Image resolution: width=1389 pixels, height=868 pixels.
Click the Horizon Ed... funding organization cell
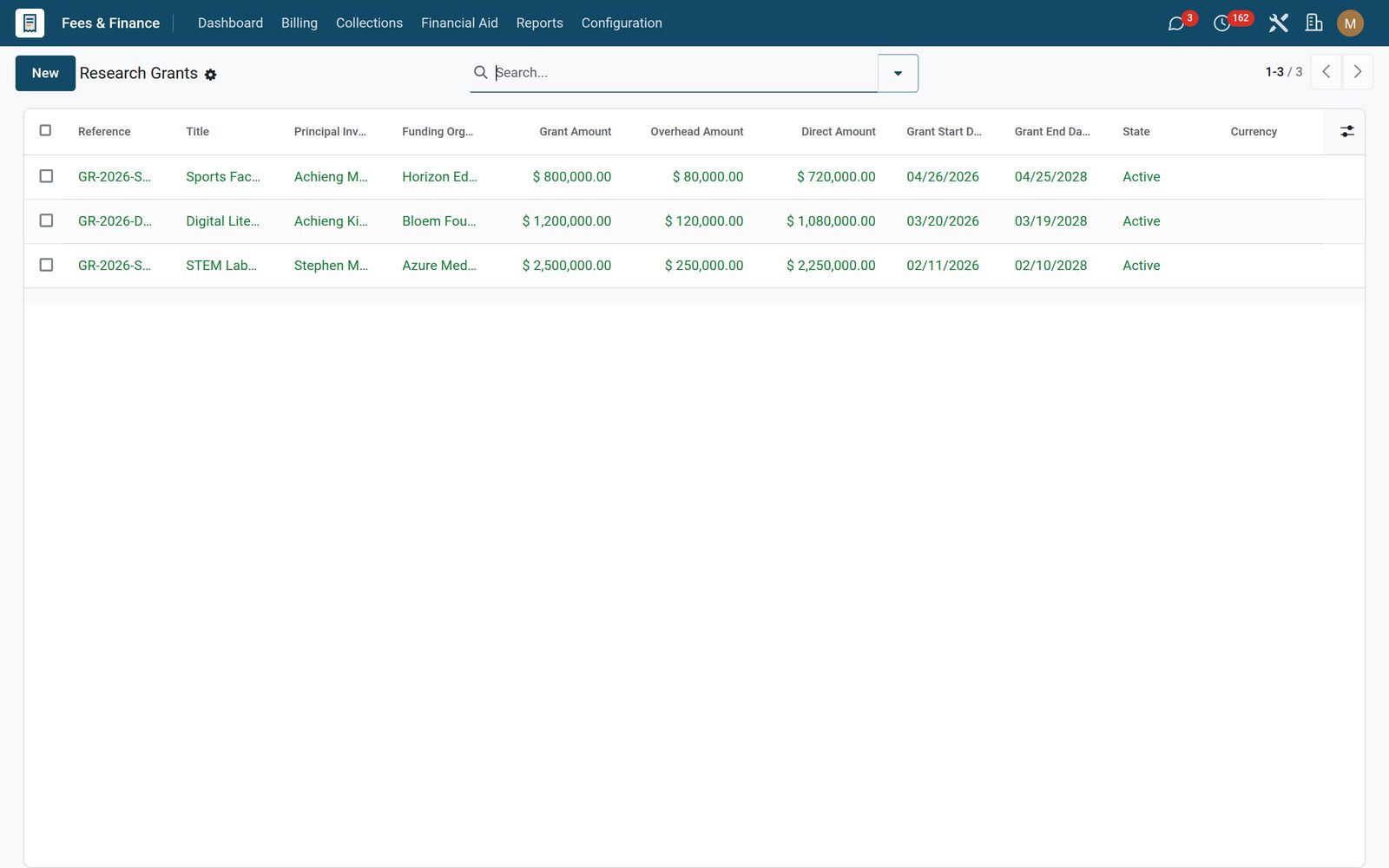439,177
